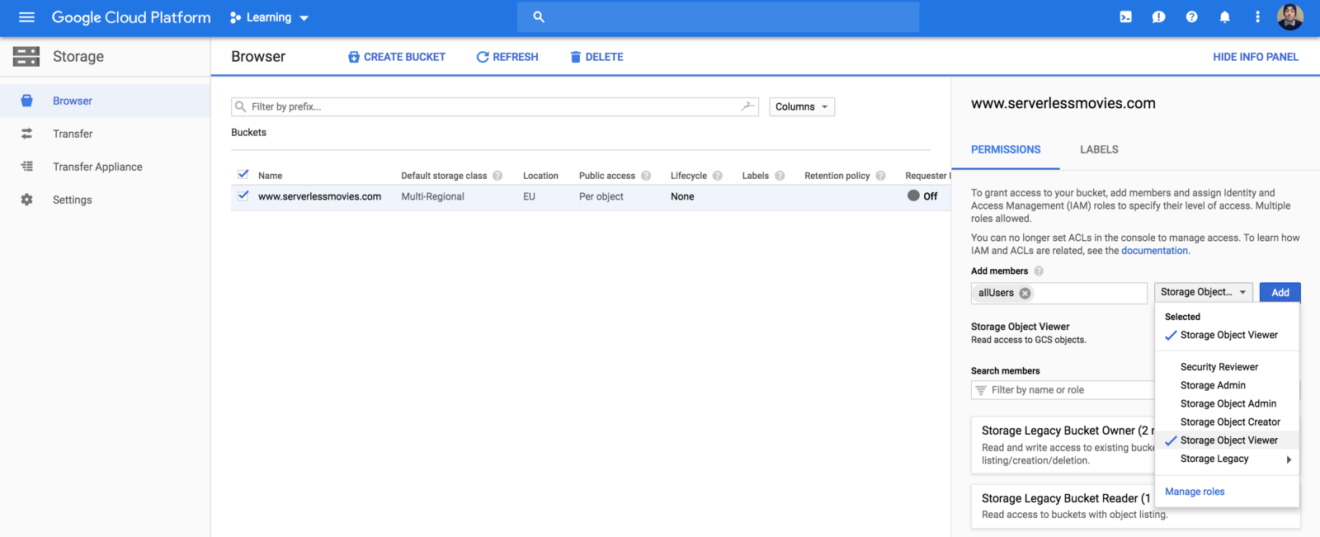Viewport: 1320px width, 537px height.
Task: Click the blue Add button
Action: pyautogui.click(x=1280, y=292)
